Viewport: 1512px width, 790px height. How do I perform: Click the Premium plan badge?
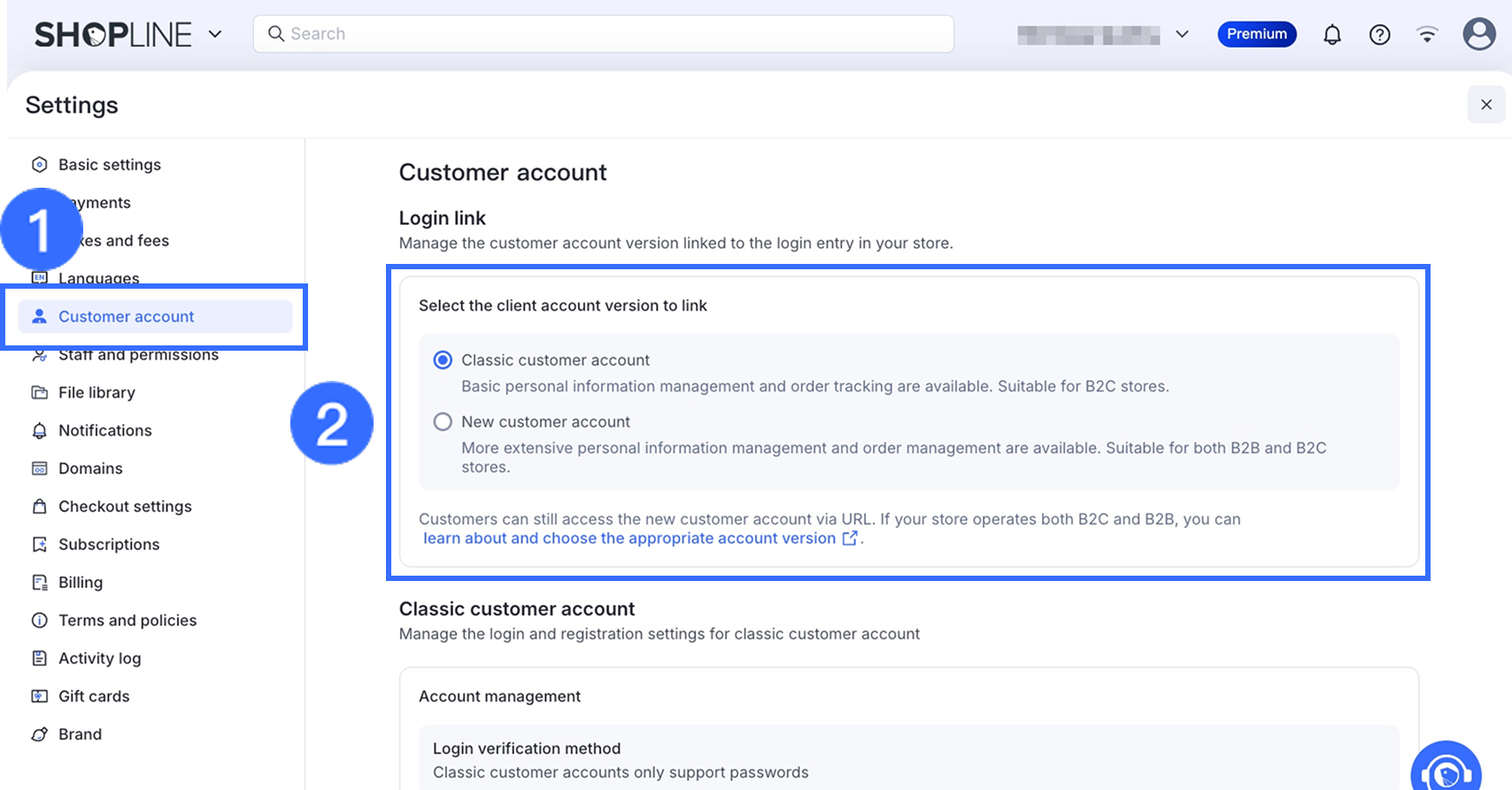[x=1256, y=35]
